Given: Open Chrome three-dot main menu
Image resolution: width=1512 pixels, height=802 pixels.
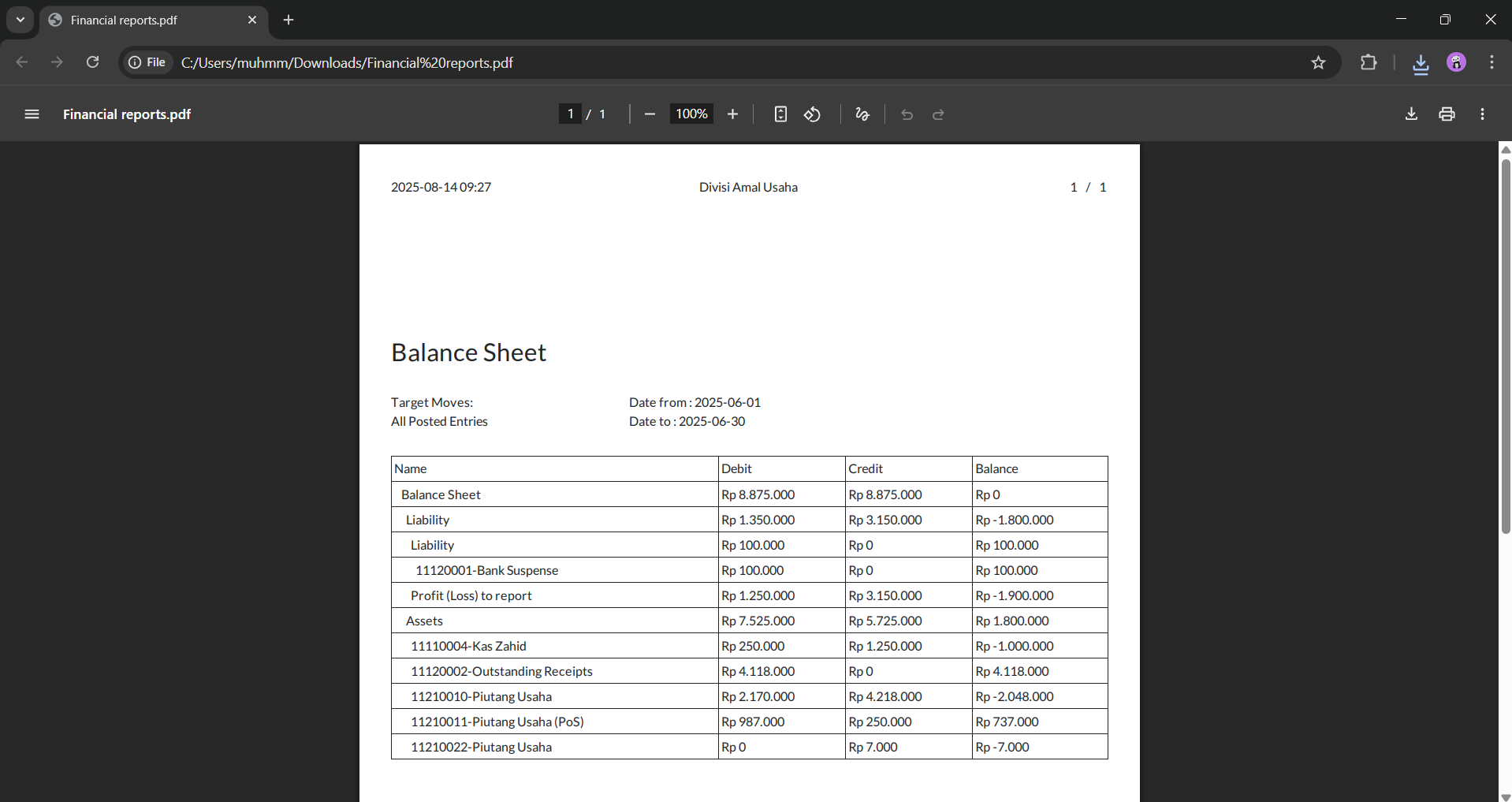Looking at the screenshot, I should pyautogui.click(x=1492, y=63).
